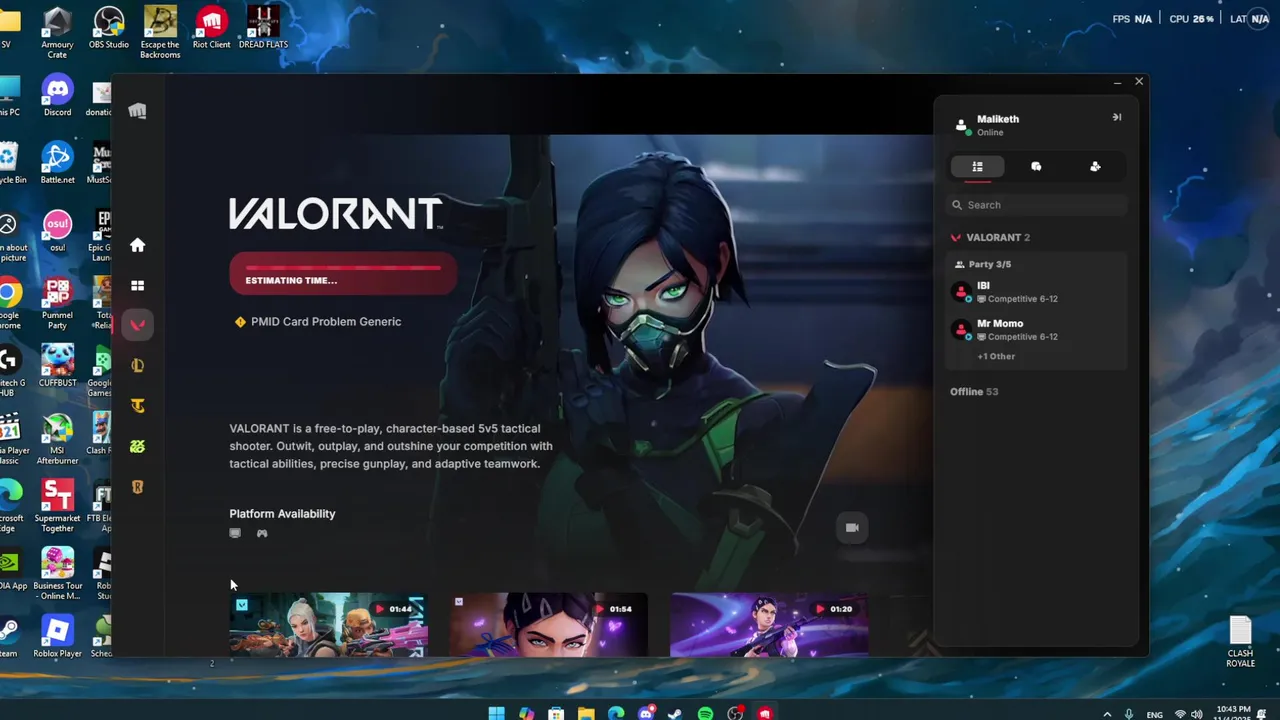Play the 01:44 video thumbnail
The image size is (1280, 720).
(x=328, y=626)
